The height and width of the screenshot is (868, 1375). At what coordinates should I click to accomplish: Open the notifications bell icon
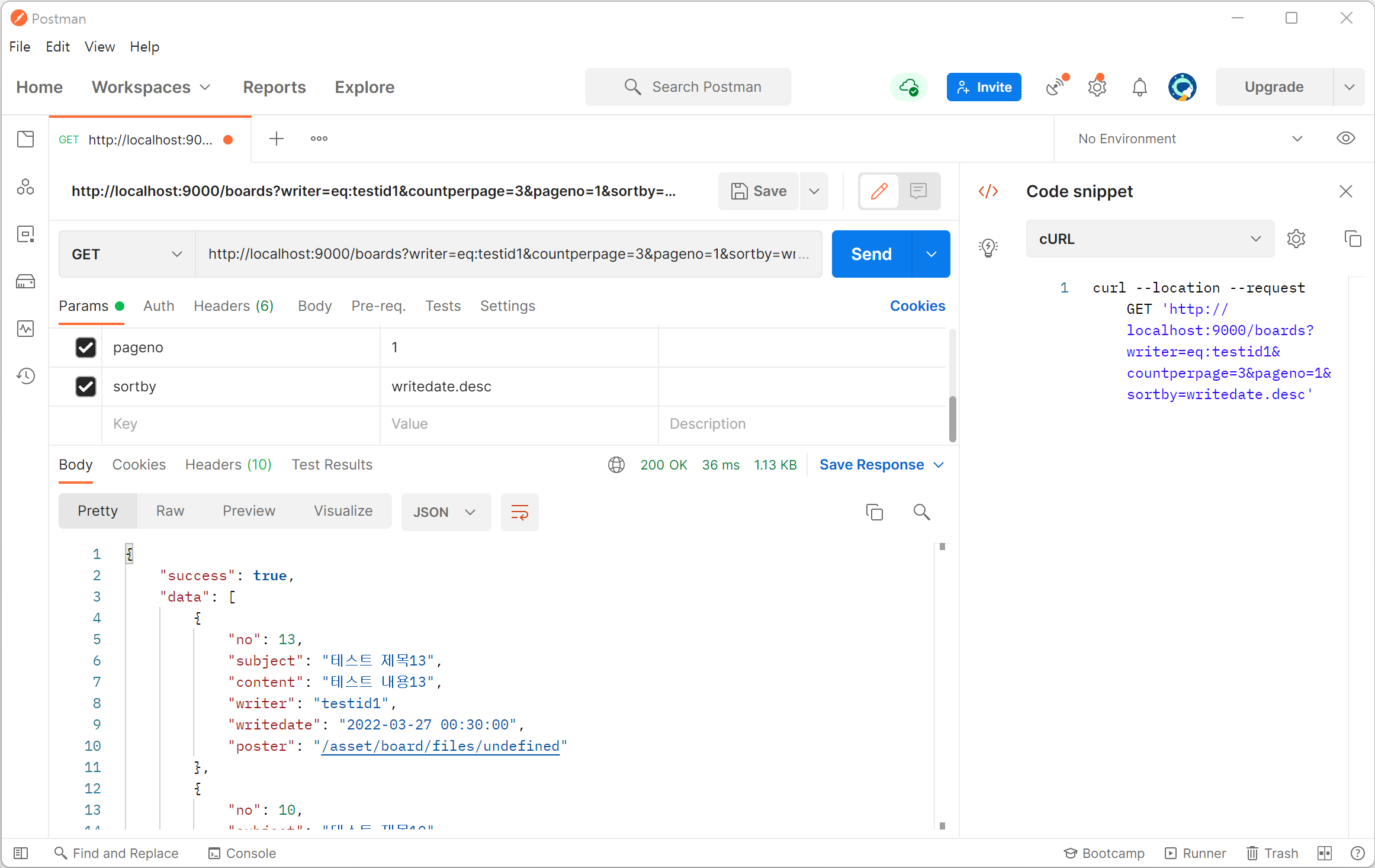click(x=1139, y=87)
